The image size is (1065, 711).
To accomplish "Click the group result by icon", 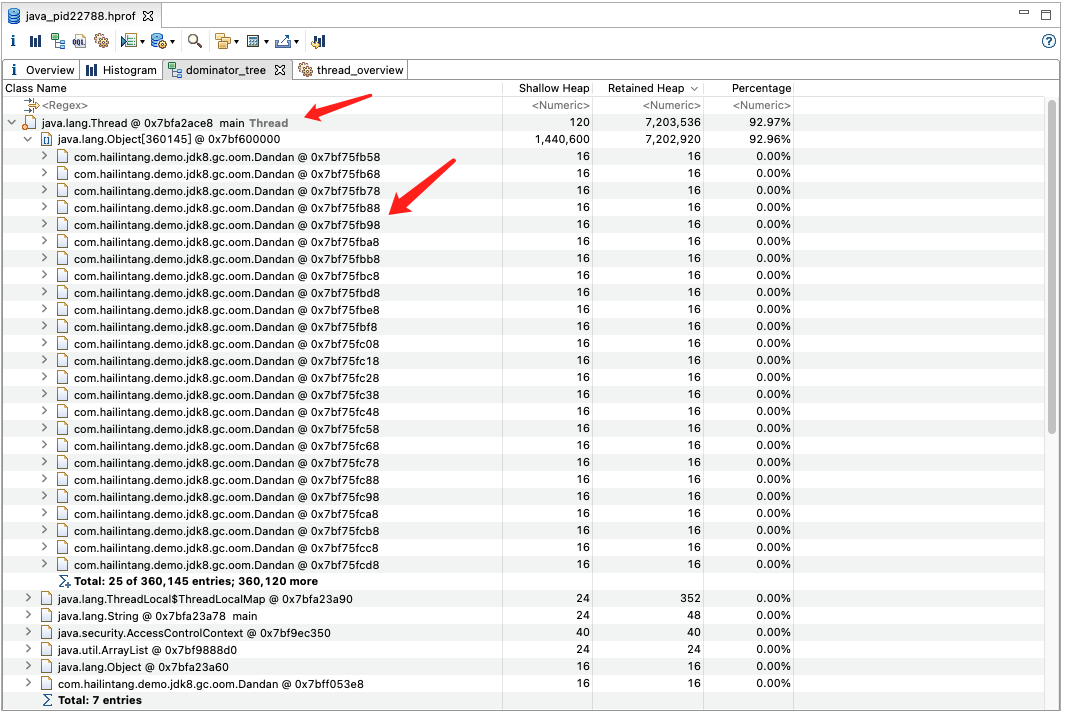I will point(222,41).
